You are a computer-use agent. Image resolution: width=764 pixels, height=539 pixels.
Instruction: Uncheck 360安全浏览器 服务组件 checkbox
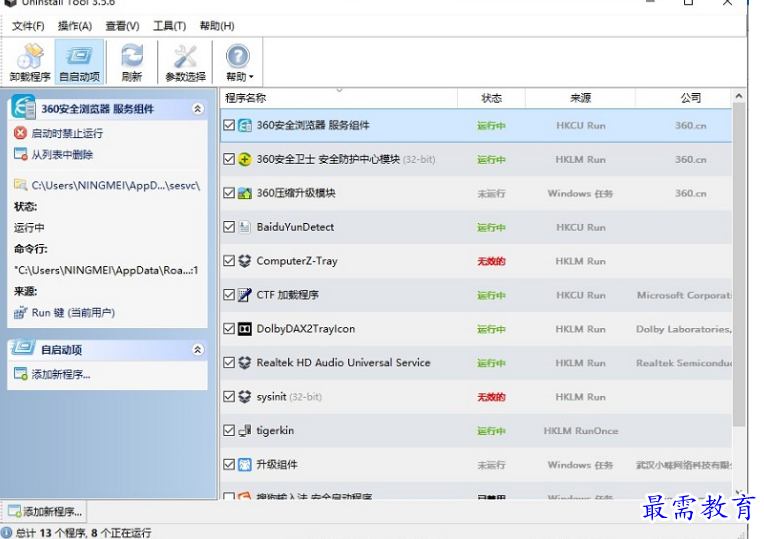click(x=229, y=125)
